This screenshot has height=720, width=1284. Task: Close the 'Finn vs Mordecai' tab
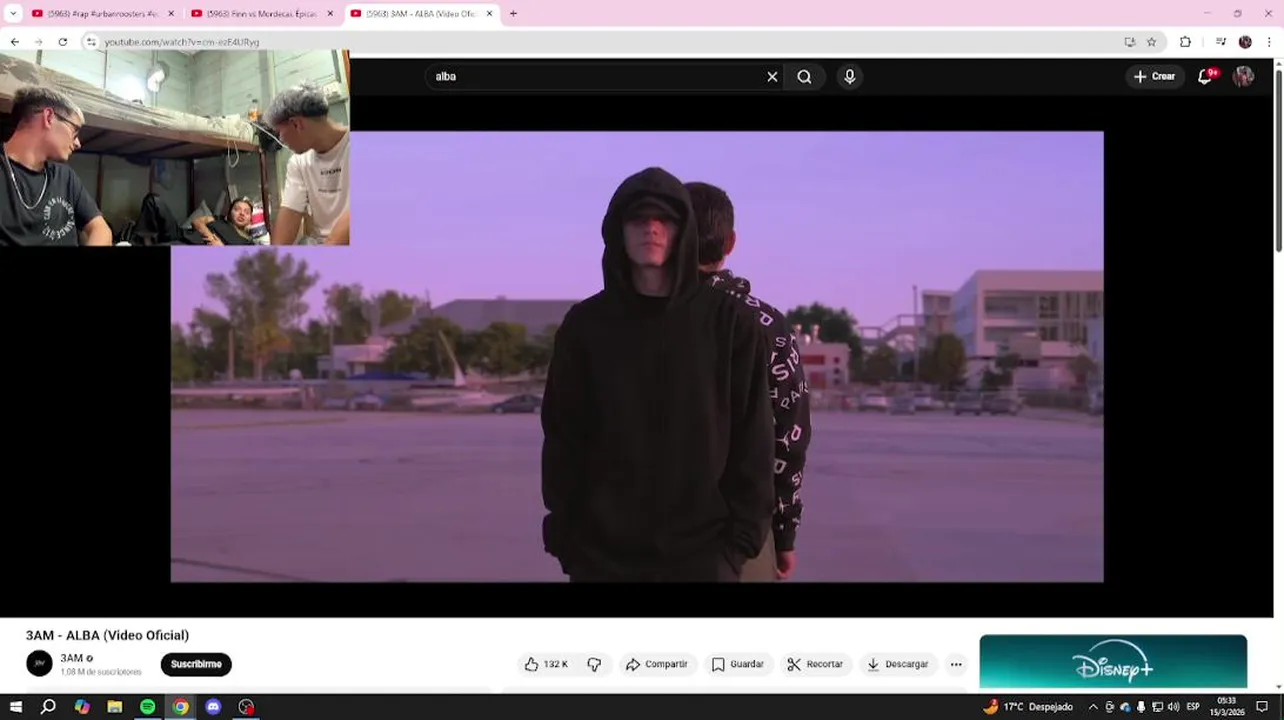331,14
